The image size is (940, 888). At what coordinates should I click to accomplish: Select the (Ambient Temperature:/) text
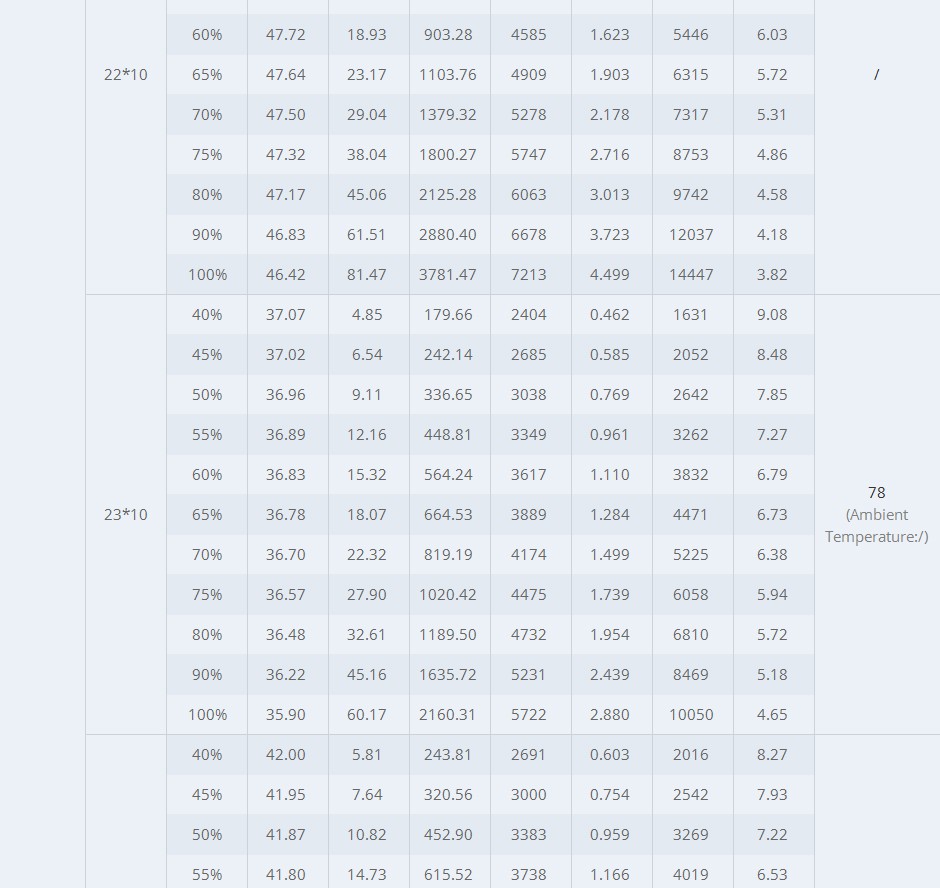tap(876, 526)
